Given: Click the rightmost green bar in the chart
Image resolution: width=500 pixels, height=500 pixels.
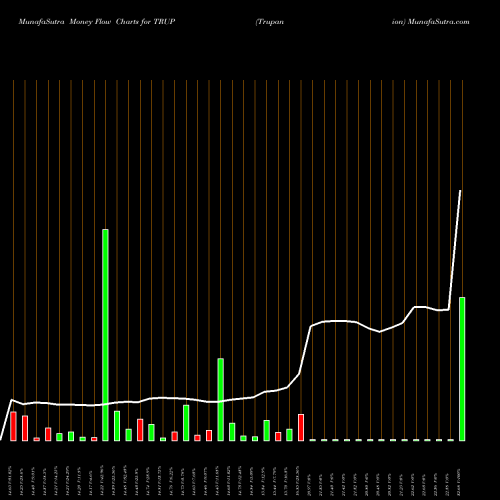Looking at the screenshot, I should (x=462, y=369).
